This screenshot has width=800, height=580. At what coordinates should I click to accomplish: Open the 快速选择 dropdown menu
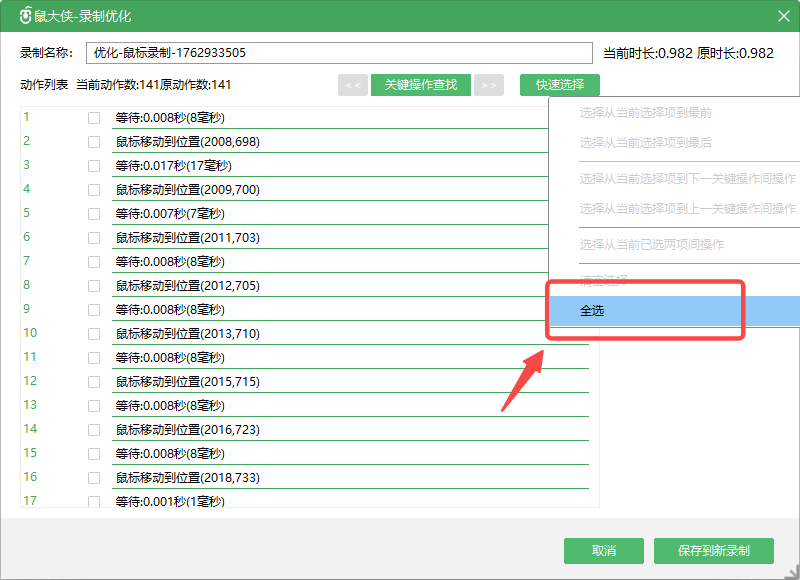[x=559, y=85]
